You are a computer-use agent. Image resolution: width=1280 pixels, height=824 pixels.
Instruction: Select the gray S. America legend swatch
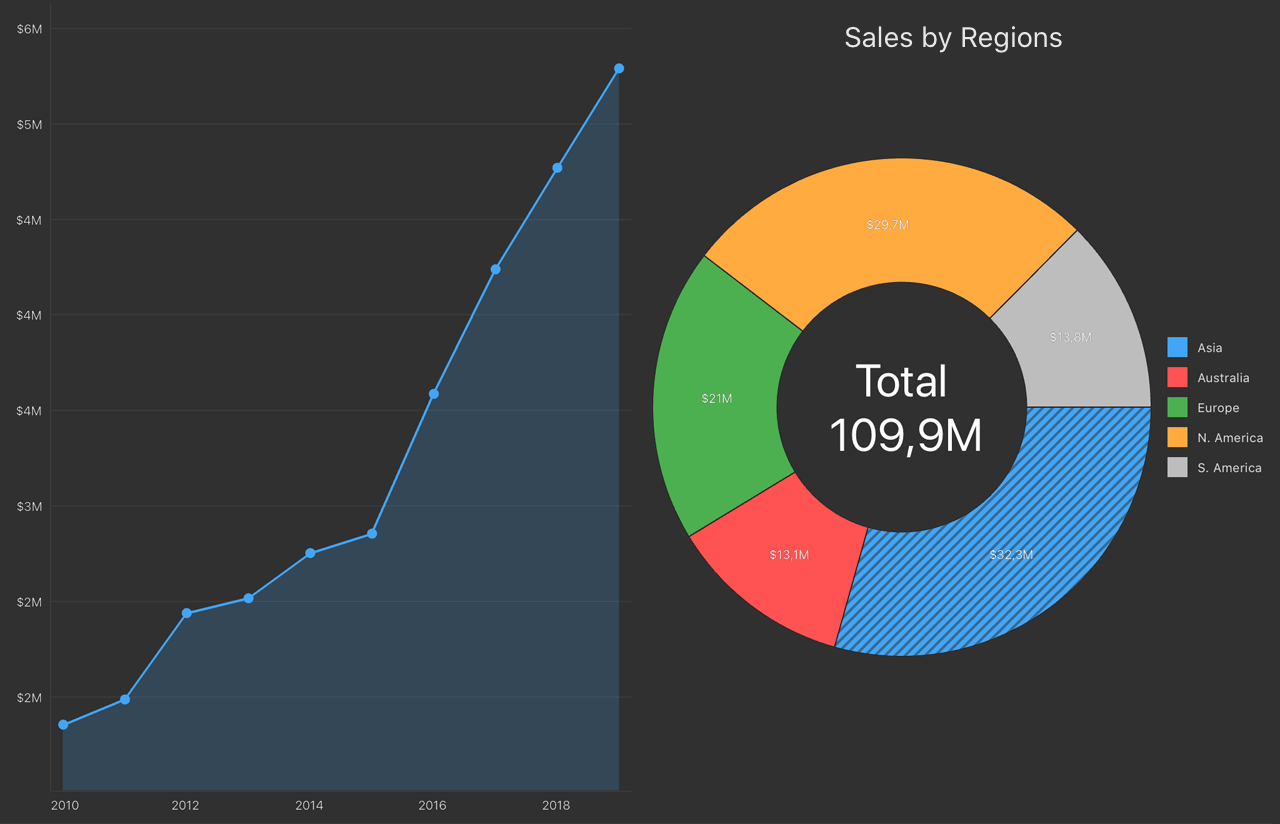1177,467
